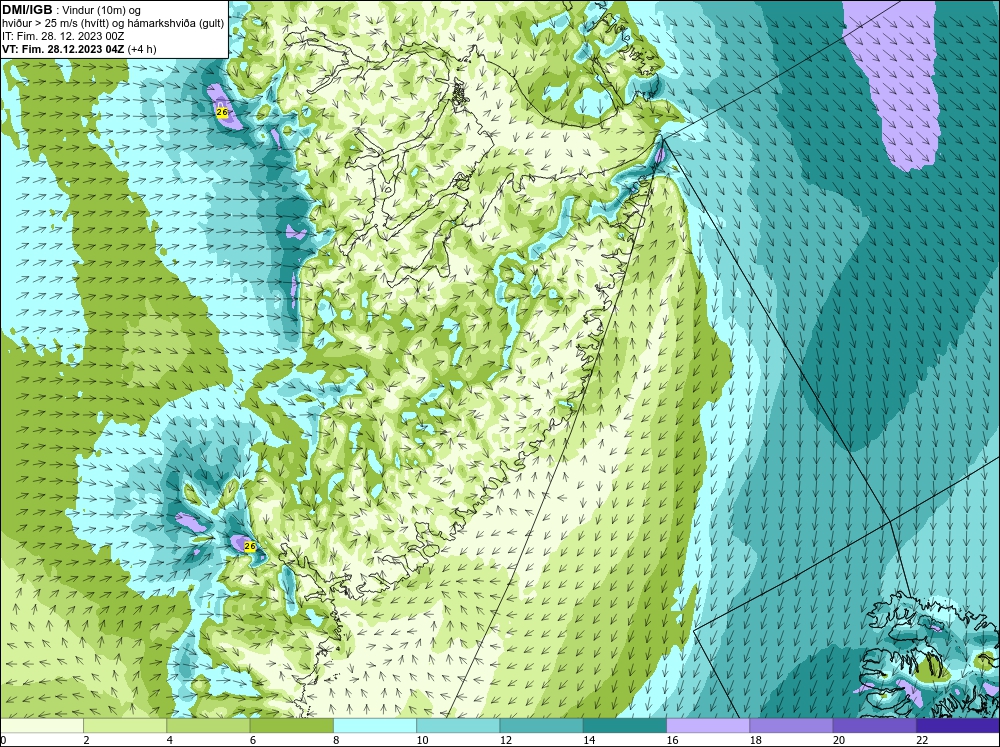Click the legend number '16'
1000x747 pixels.
(672, 740)
